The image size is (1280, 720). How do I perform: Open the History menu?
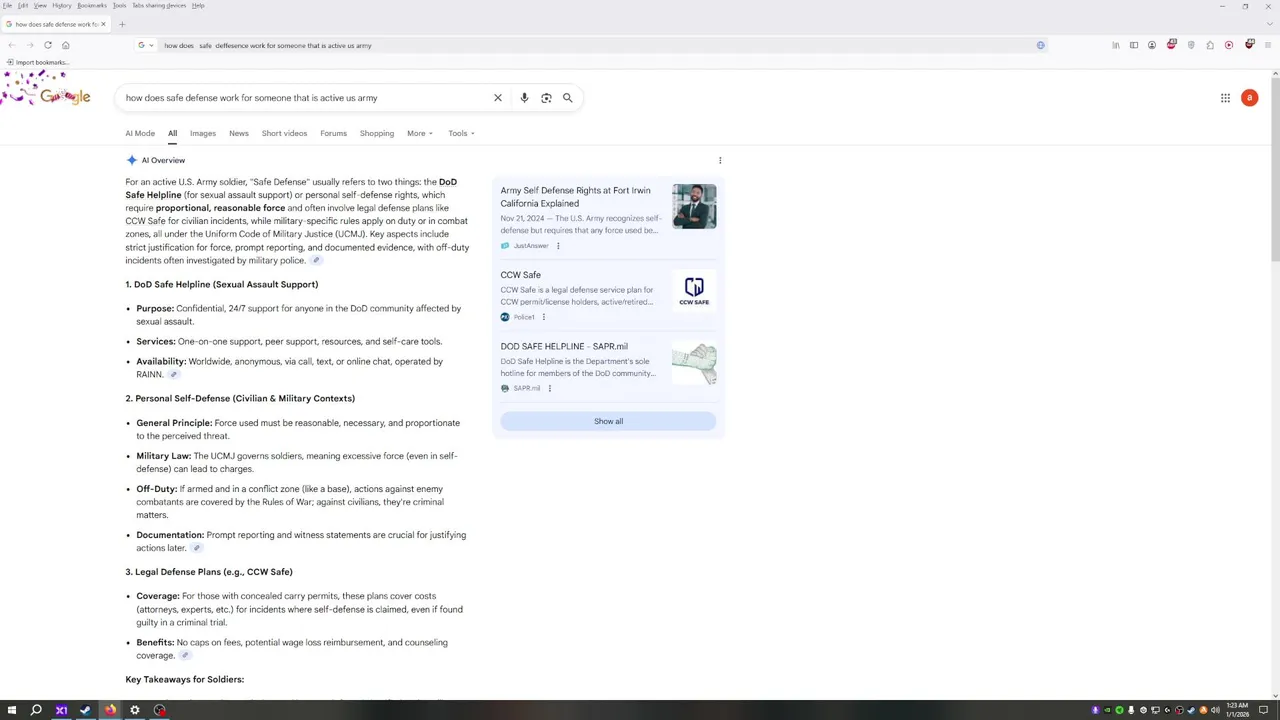pyautogui.click(x=61, y=5)
